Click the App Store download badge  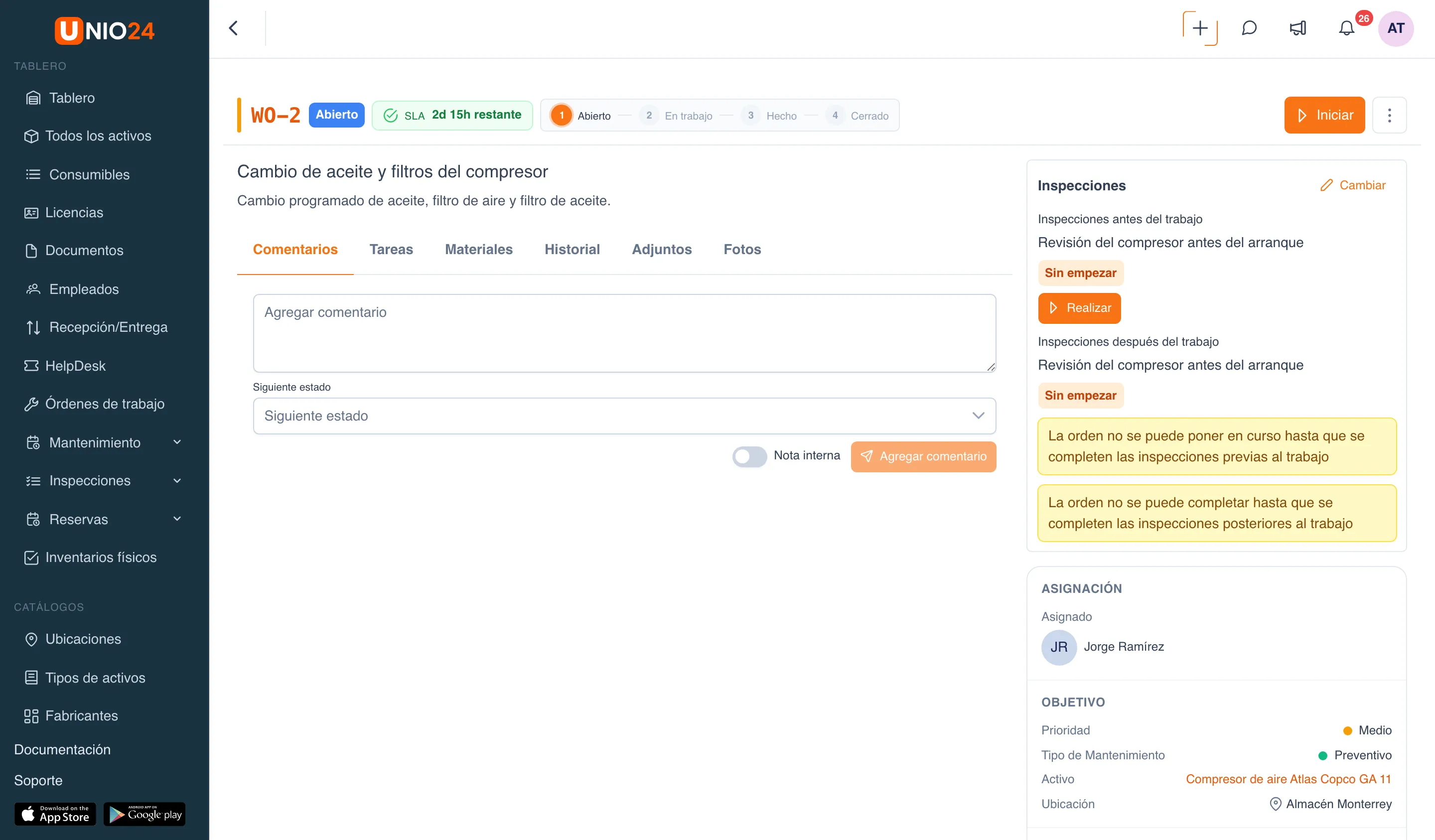(55, 814)
